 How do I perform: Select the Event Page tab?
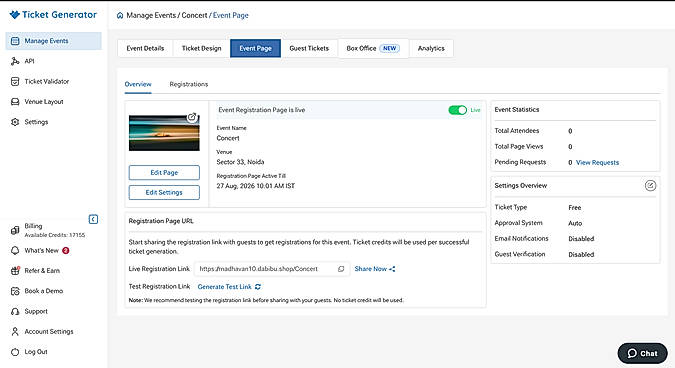255,48
